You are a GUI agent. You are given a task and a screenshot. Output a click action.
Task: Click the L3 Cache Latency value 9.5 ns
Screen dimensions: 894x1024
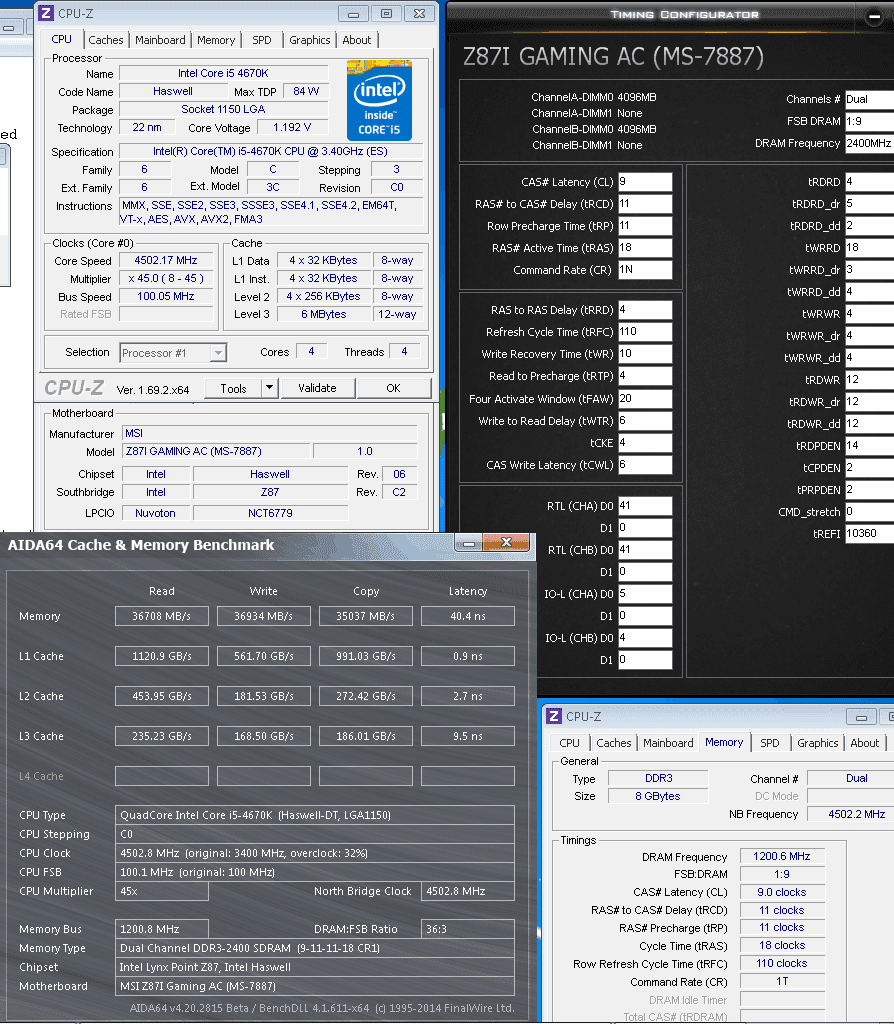coord(468,736)
